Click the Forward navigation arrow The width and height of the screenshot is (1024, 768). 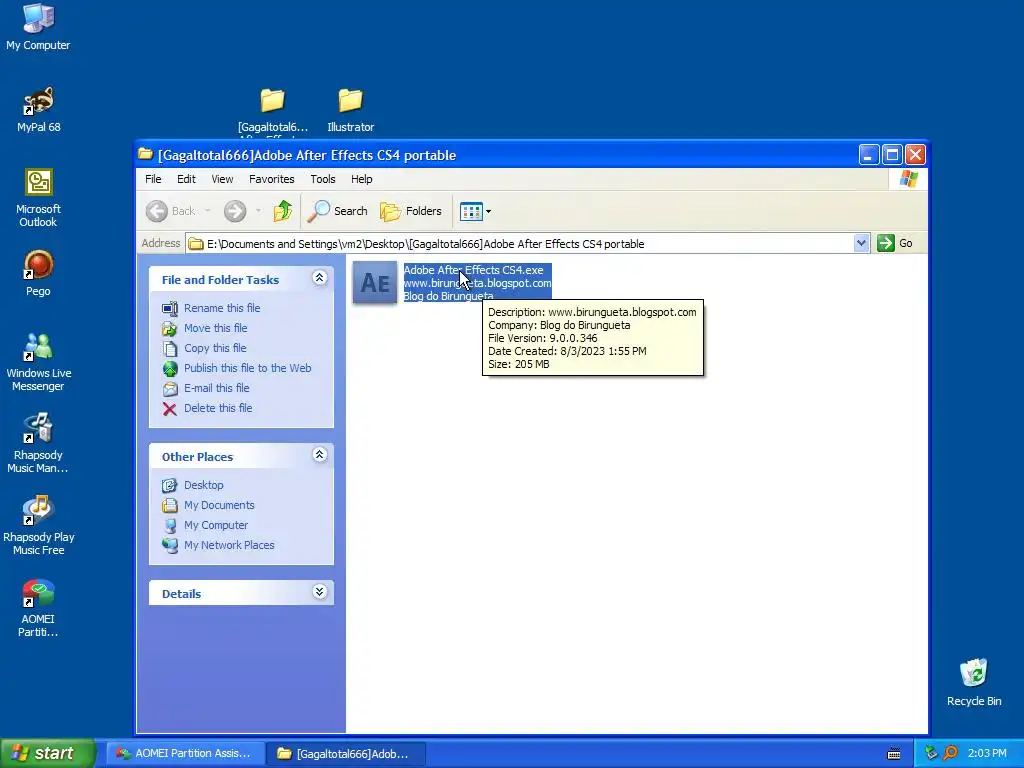[x=235, y=211]
